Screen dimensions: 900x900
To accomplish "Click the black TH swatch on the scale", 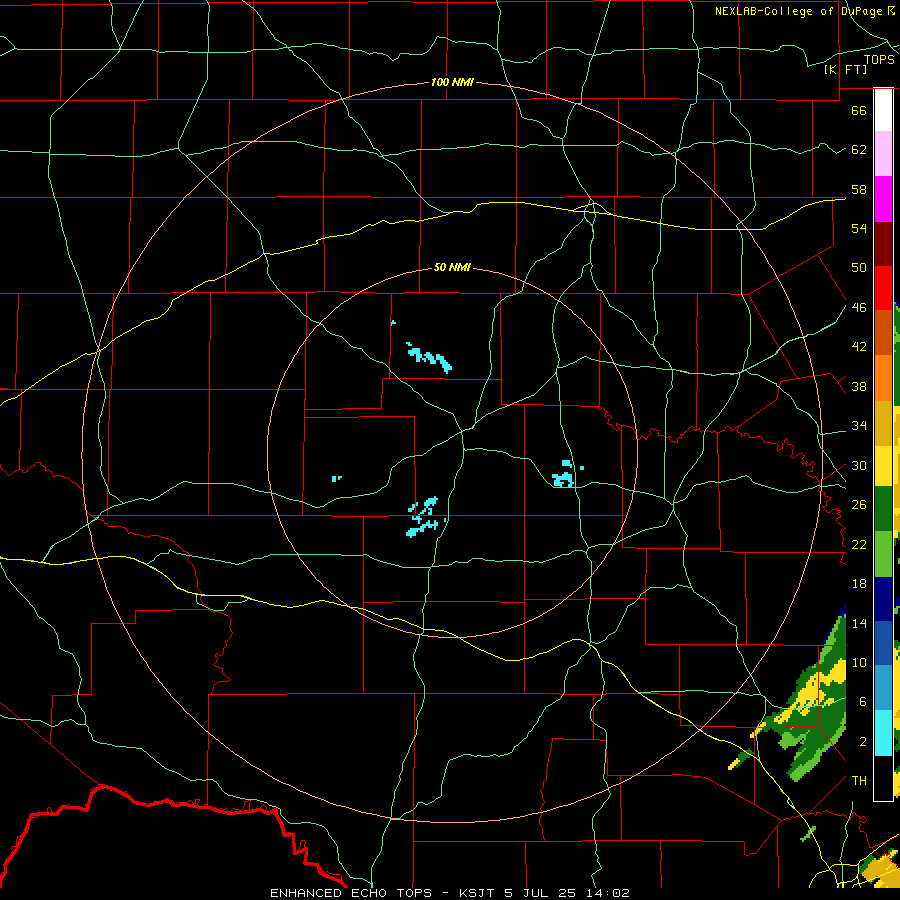I will click(x=883, y=778).
